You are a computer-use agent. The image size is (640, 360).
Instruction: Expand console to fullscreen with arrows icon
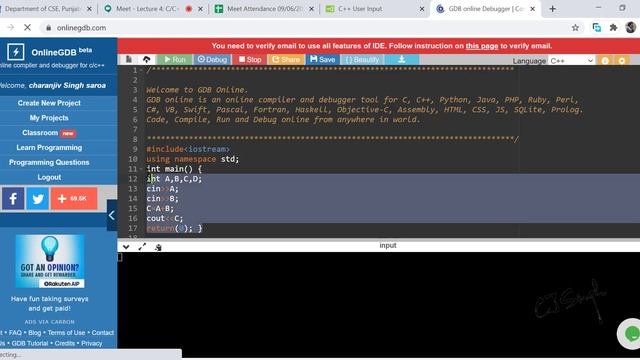(142, 247)
